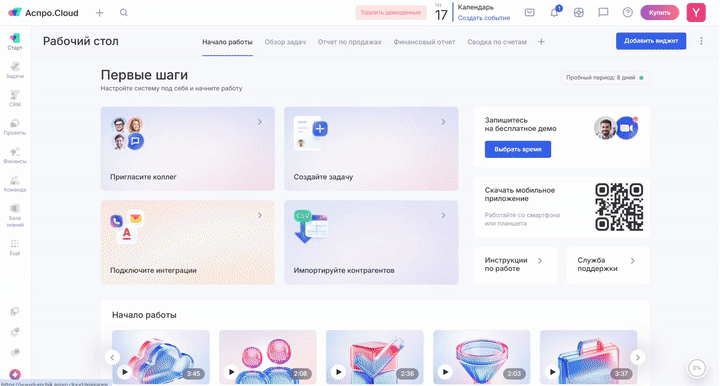720x386 pixels.
Task: Open the user avatar Y menu
Action: click(696, 13)
